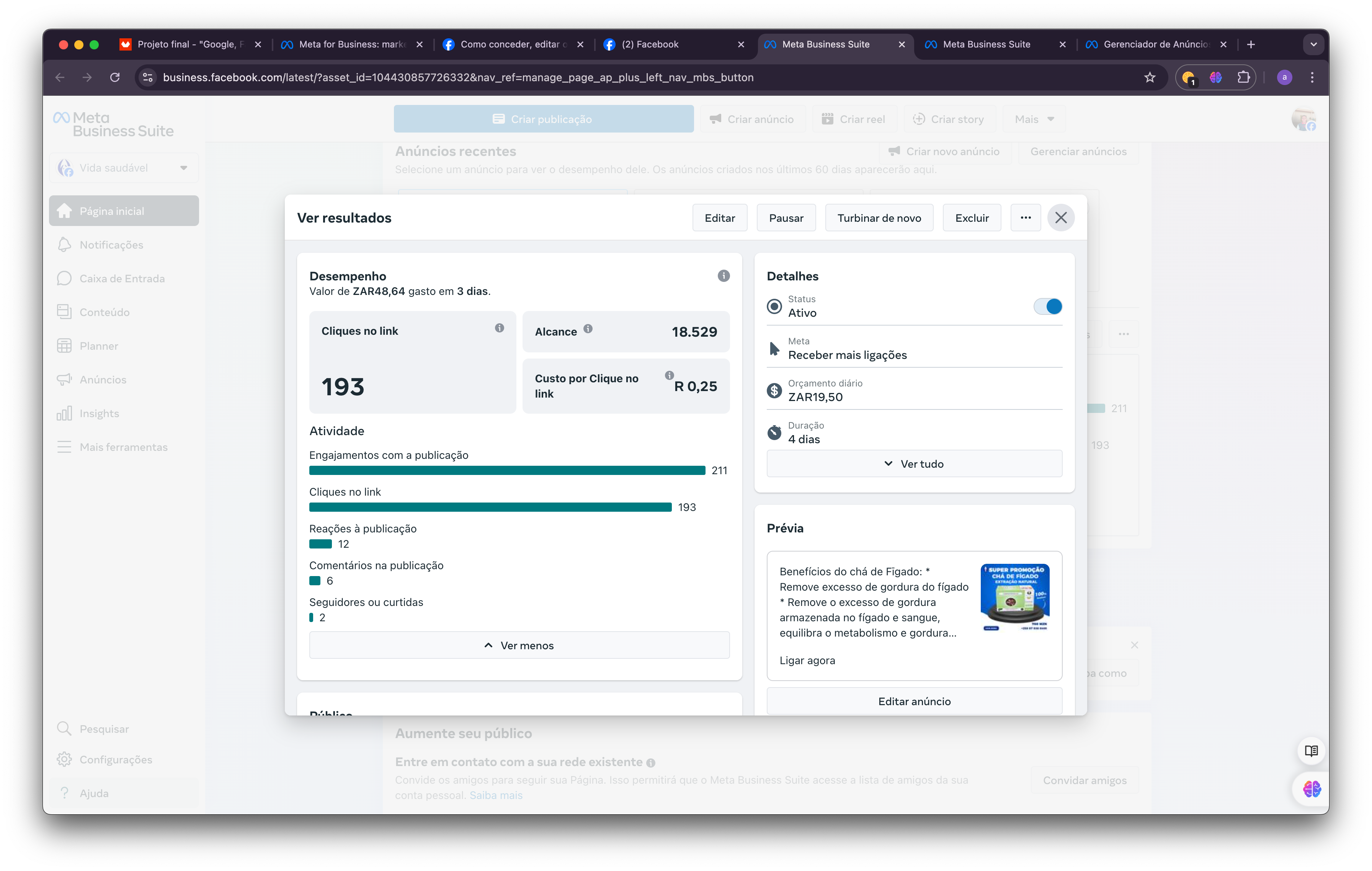
Task: Open Caixa de Entrada in sidebar
Action: coord(124,278)
